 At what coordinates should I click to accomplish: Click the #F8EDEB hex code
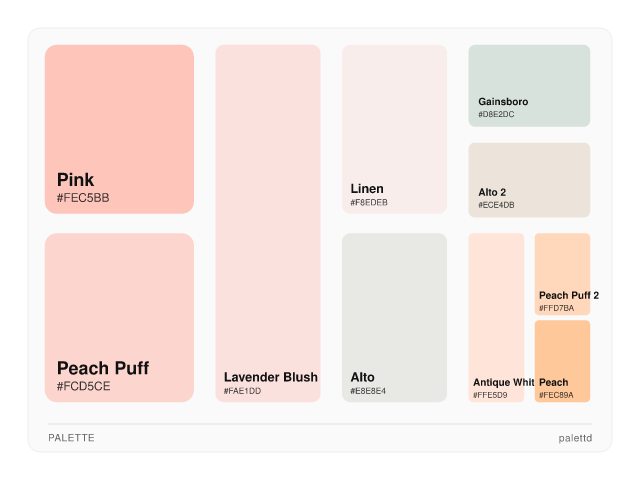pyautogui.click(x=369, y=203)
